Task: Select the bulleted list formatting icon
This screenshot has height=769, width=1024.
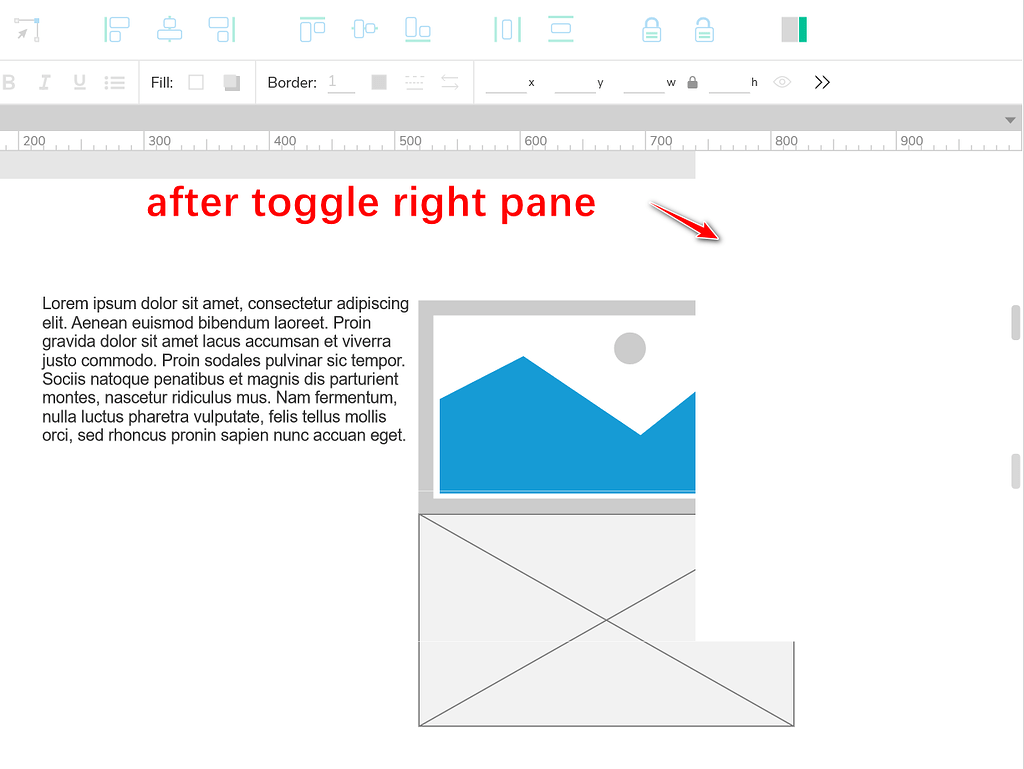Action: tap(115, 82)
